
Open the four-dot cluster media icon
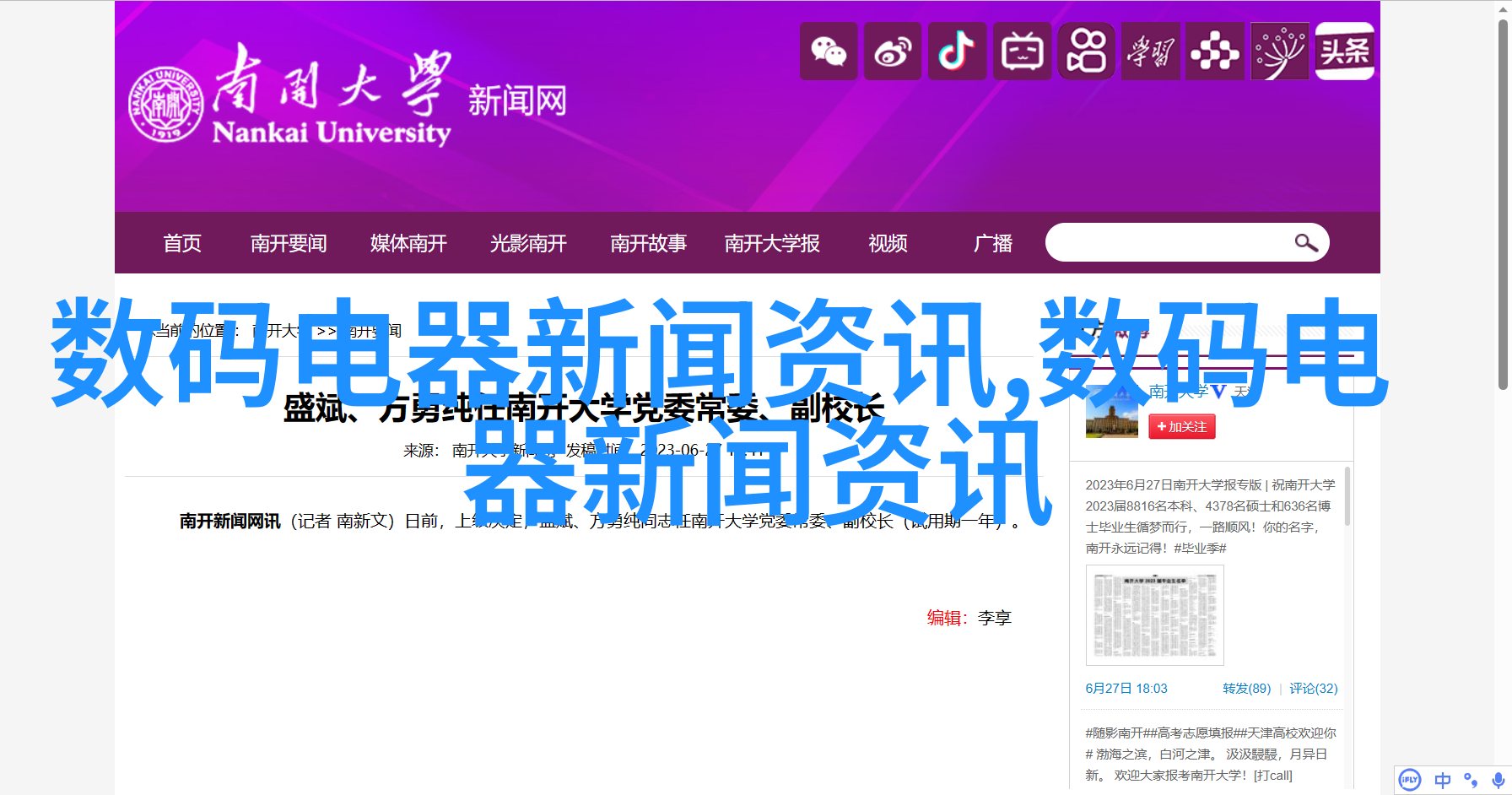(x=1215, y=51)
